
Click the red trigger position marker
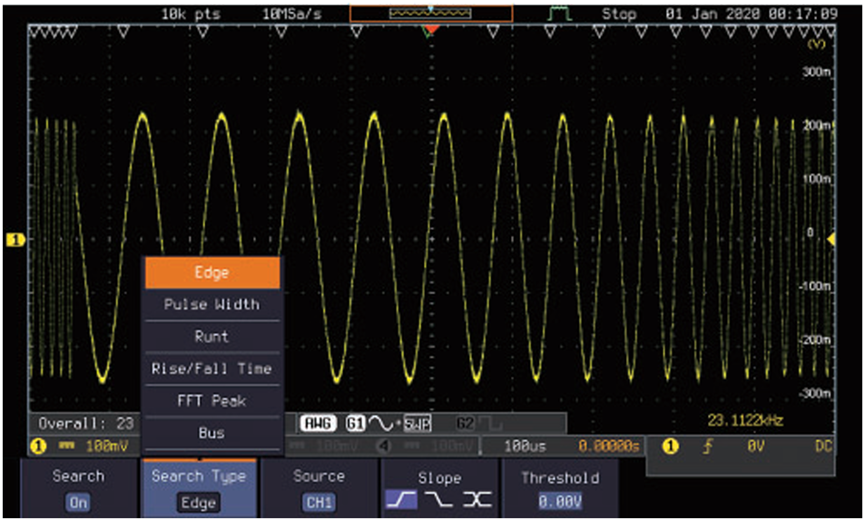[x=431, y=31]
